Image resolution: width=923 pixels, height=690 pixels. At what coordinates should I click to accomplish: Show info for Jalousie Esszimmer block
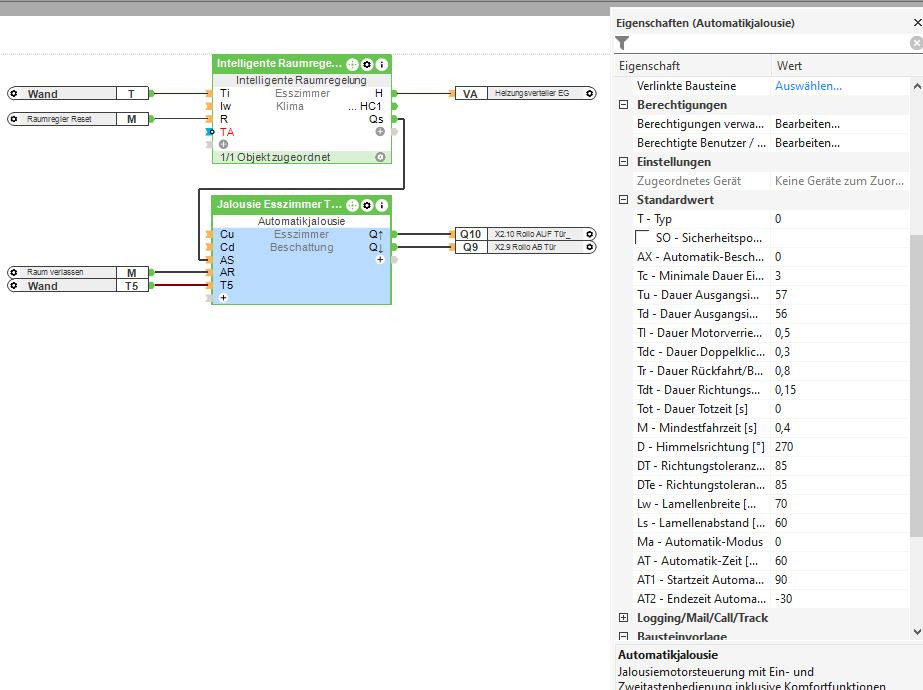[x=381, y=205]
